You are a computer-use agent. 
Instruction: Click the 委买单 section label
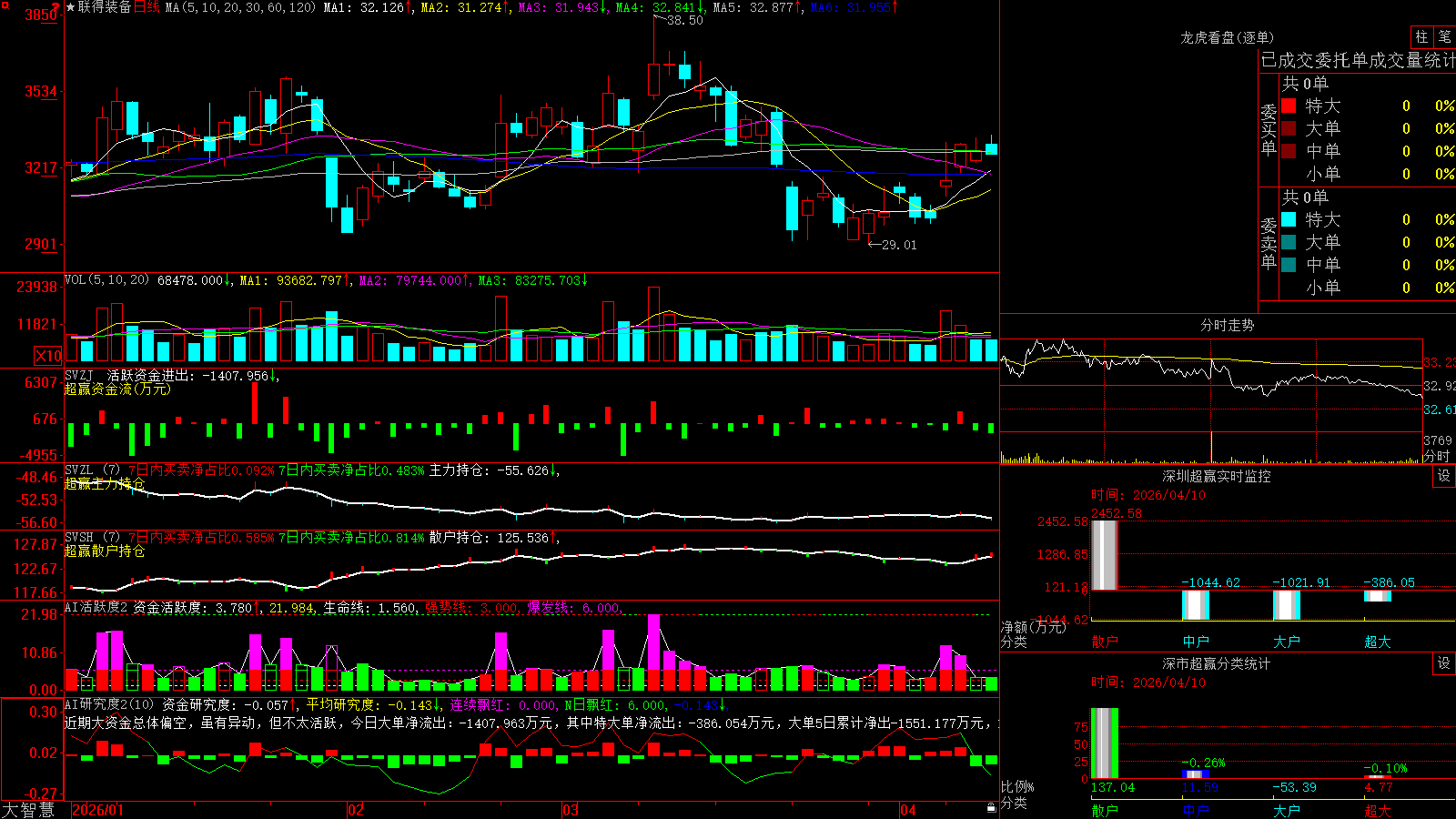[x=1269, y=130]
